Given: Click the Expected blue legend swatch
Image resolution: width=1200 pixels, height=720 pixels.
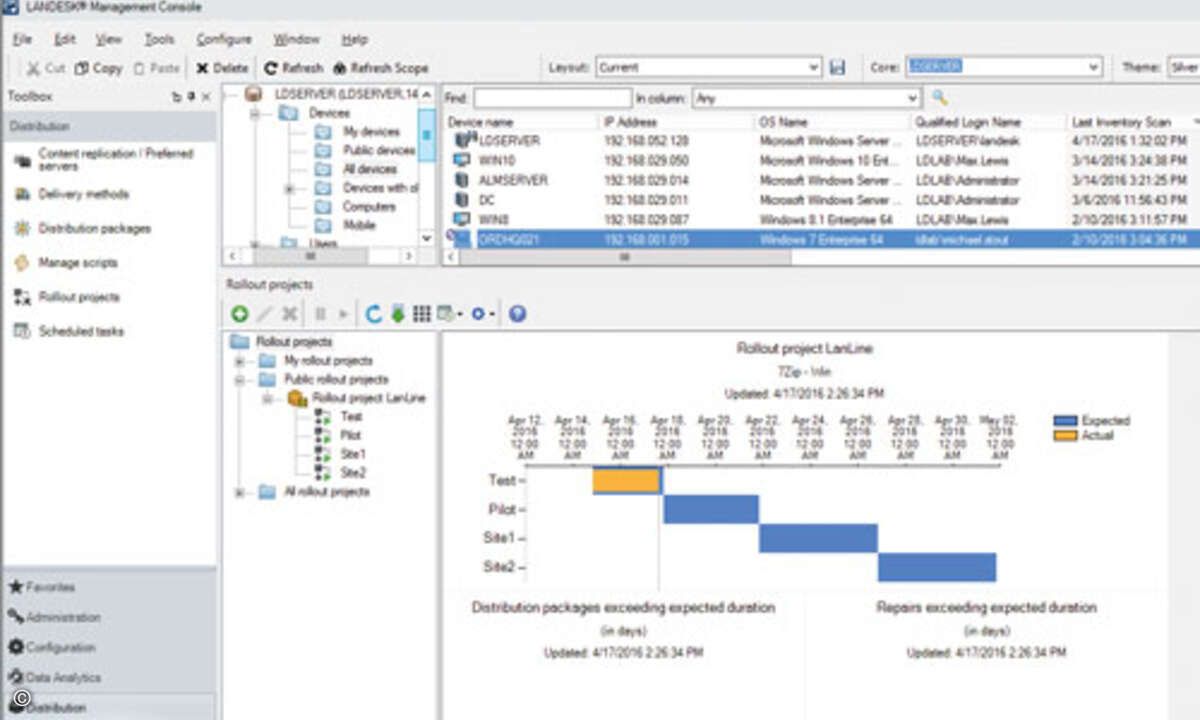Looking at the screenshot, I should point(1065,421).
